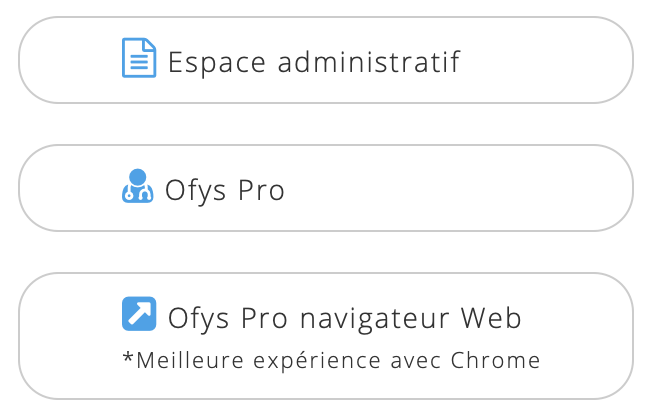Viewport: 648px width, 416px height.
Task: Click the word 'Espace' in the top button
Action: (x=217, y=63)
